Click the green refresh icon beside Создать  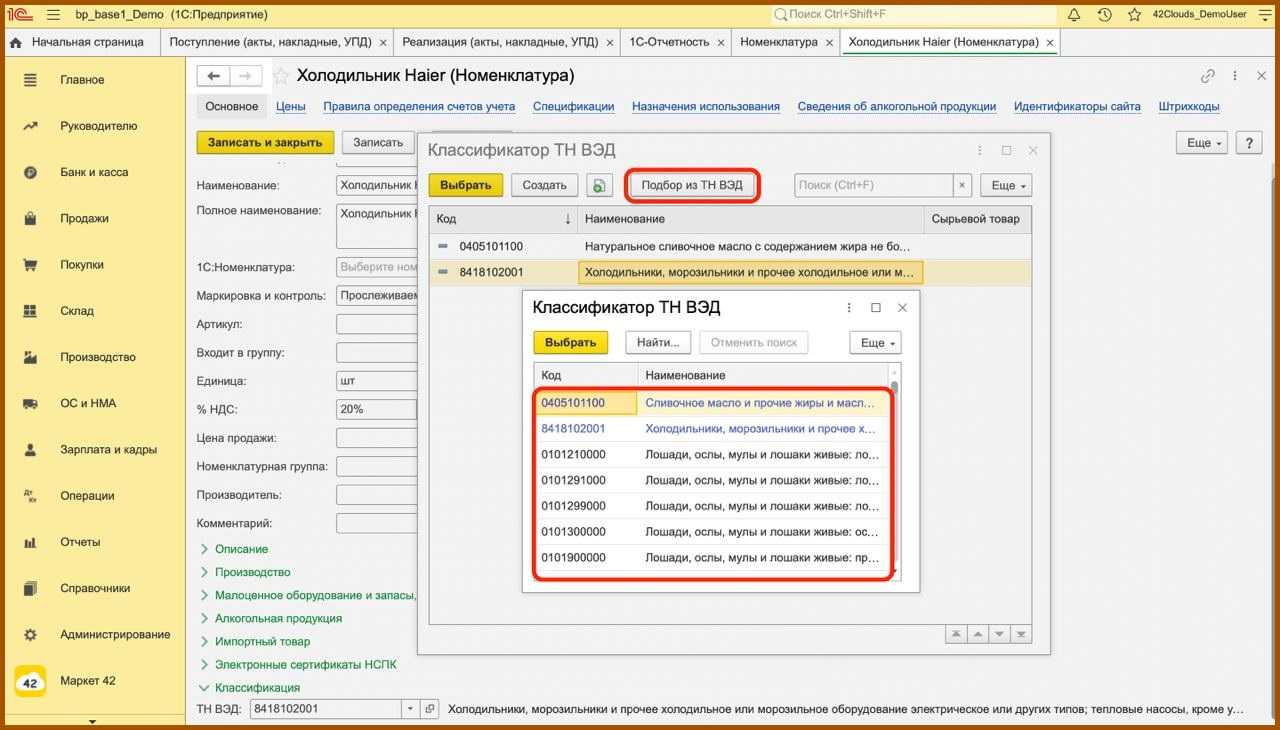599,185
